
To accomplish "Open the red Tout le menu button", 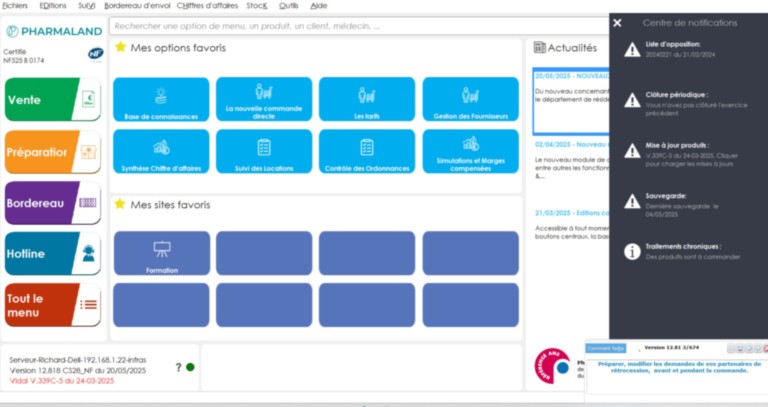I will pyautogui.click(x=52, y=304).
